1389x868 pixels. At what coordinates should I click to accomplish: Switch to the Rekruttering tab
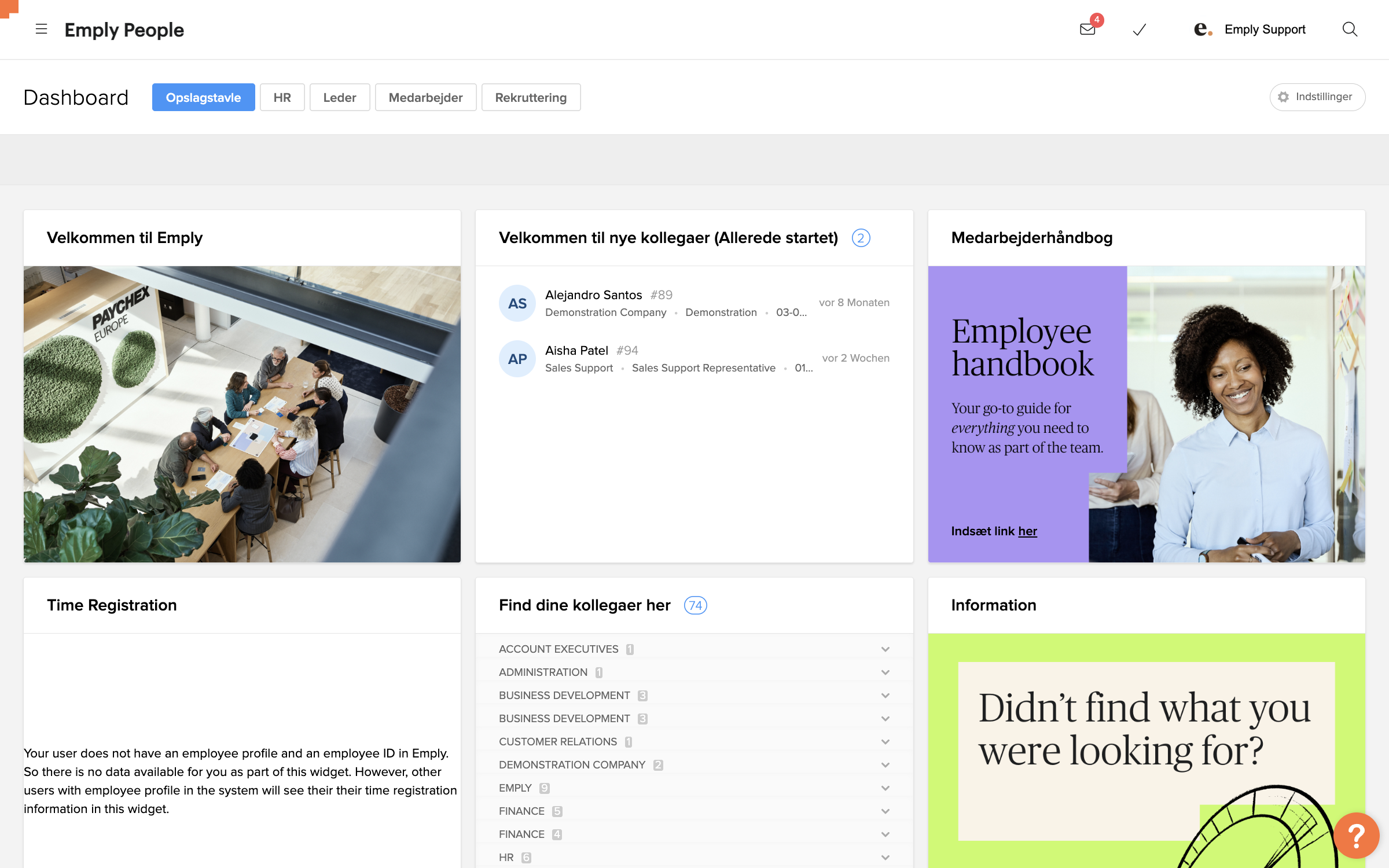(530, 97)
